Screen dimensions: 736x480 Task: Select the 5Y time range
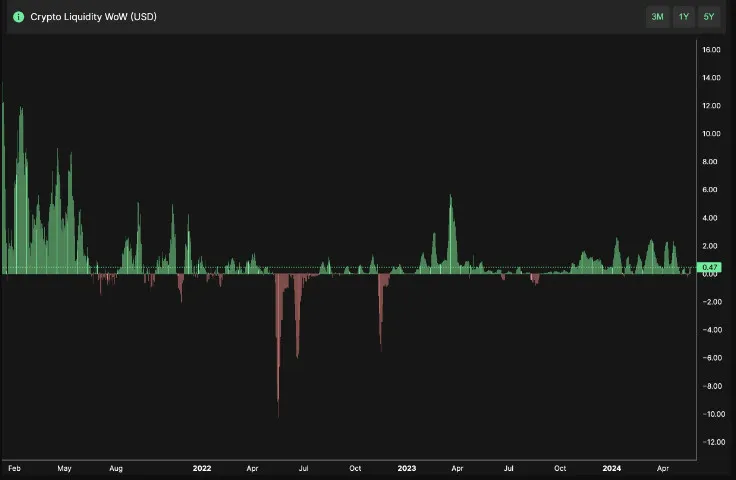709,17
